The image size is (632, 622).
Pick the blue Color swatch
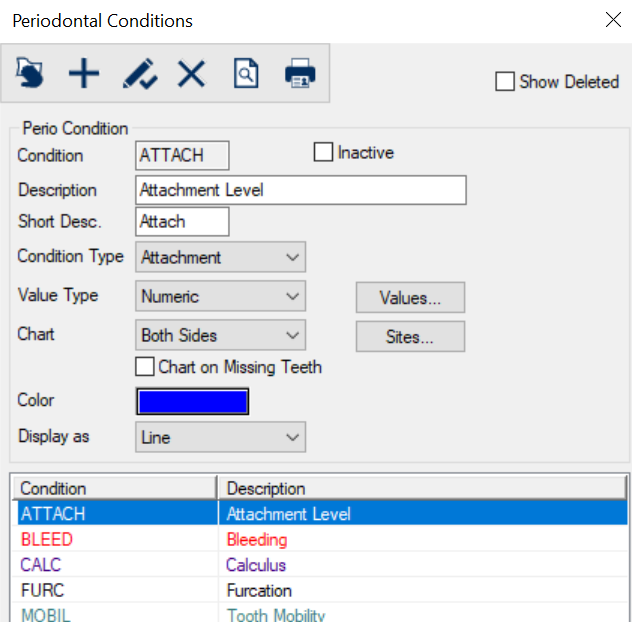(192, 401)
